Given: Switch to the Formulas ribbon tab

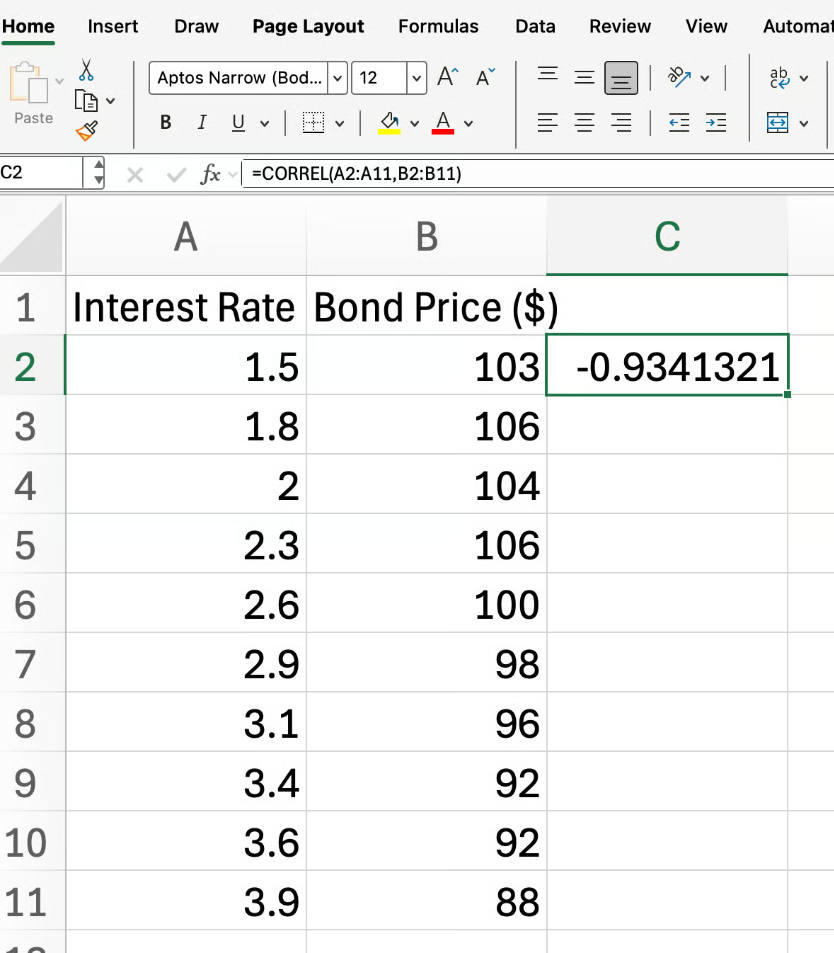Looking at the screenshot, I should click(438, 27).
